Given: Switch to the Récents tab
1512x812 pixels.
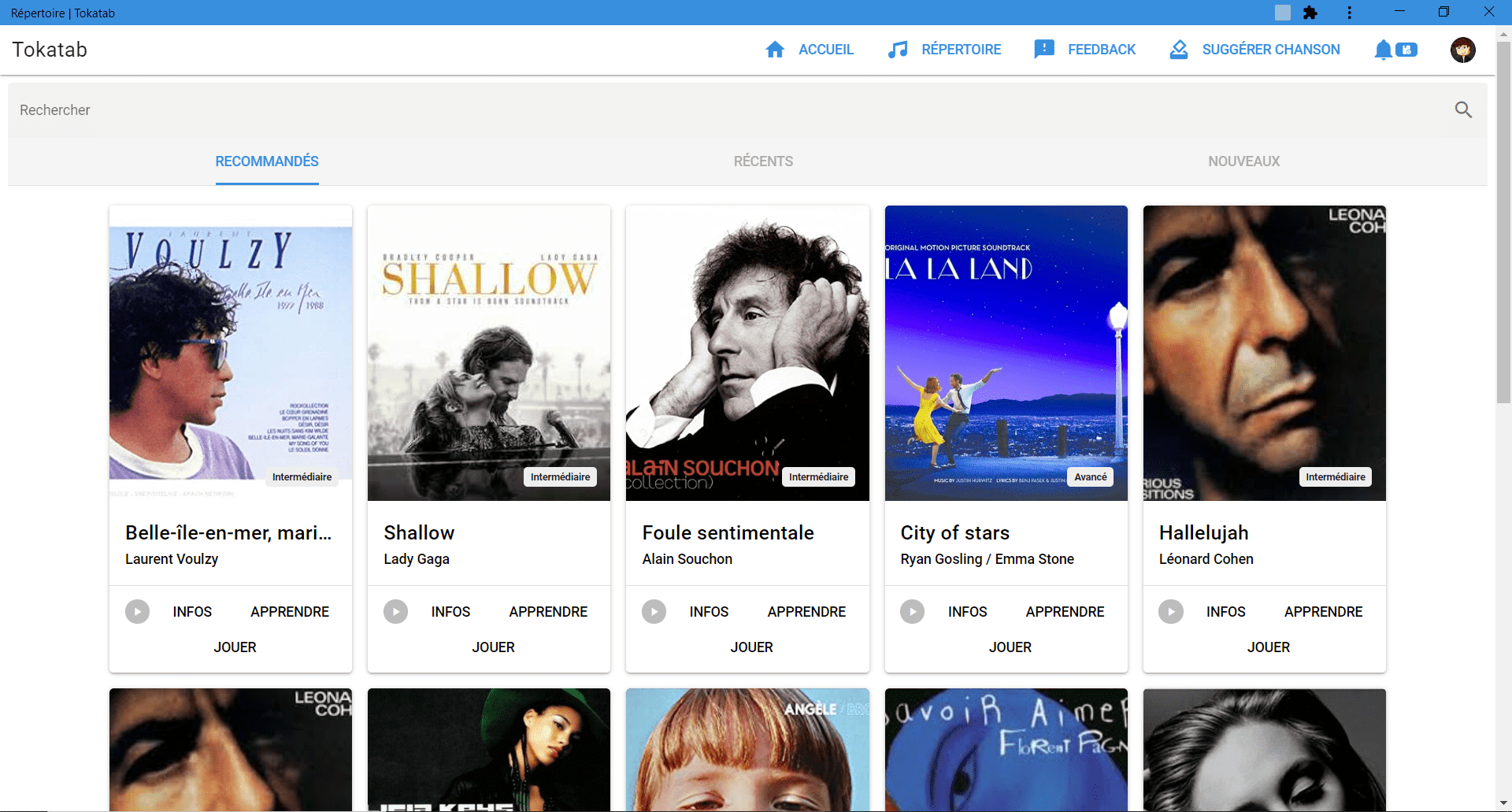Looking at the screenshot, I should pyautogui.click(x=763, y=161).
